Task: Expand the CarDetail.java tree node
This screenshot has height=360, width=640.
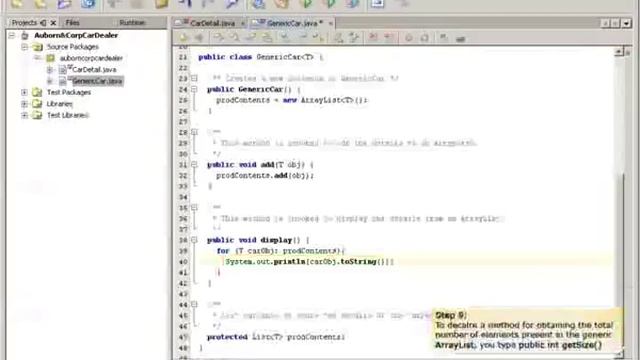Action: pyautogui.click(x=50, y=70)
